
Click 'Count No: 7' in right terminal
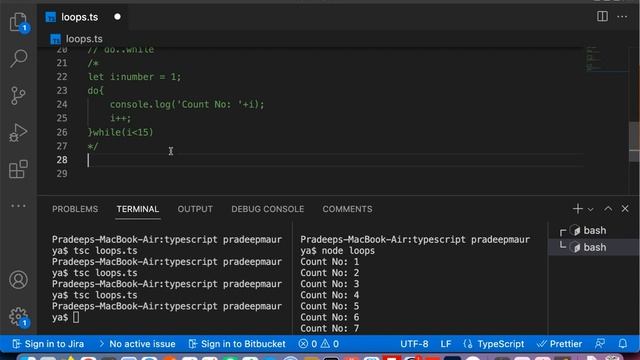(x=329, y=328)
